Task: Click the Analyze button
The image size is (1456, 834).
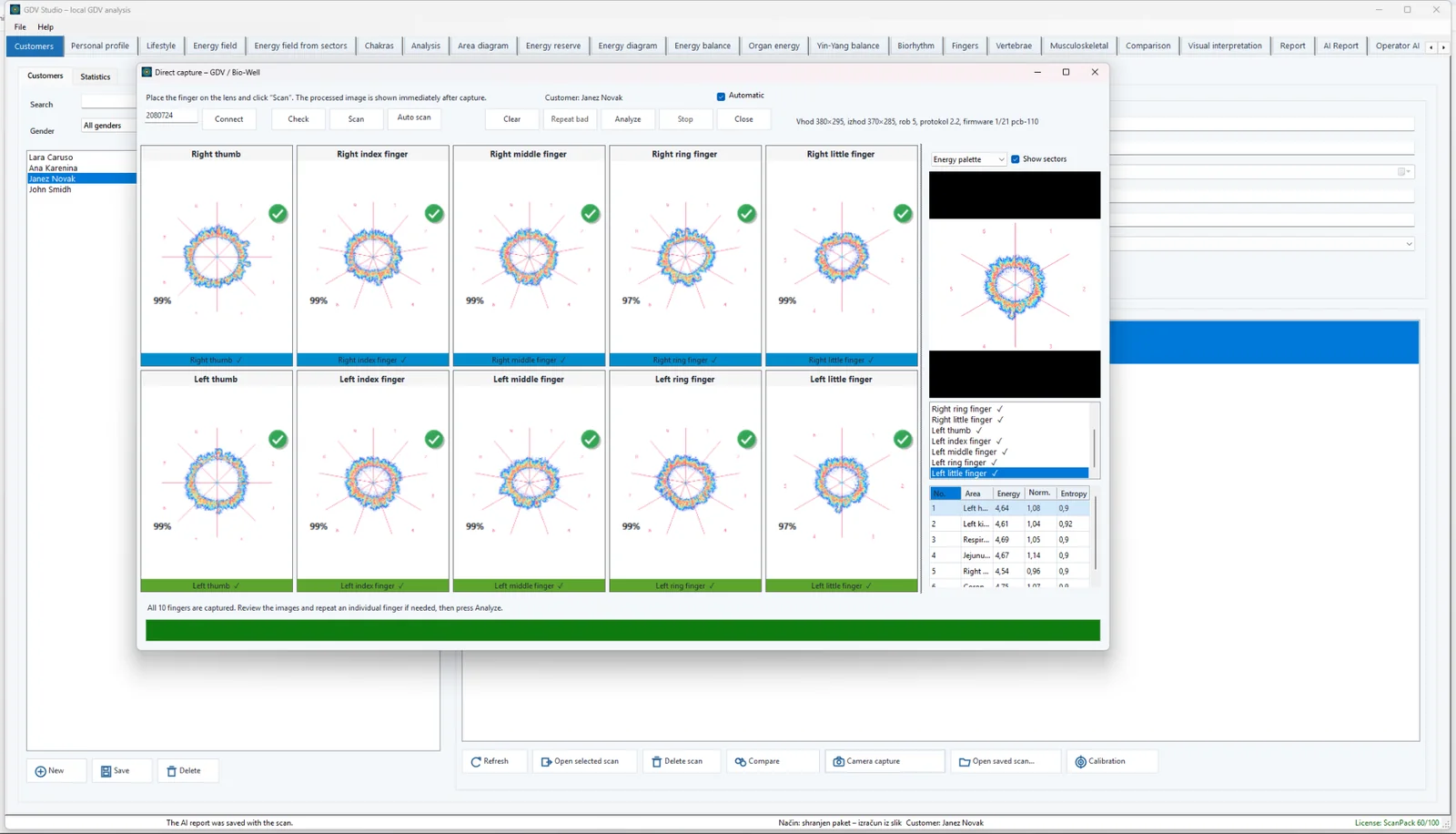Action: (x=628, y=119)
